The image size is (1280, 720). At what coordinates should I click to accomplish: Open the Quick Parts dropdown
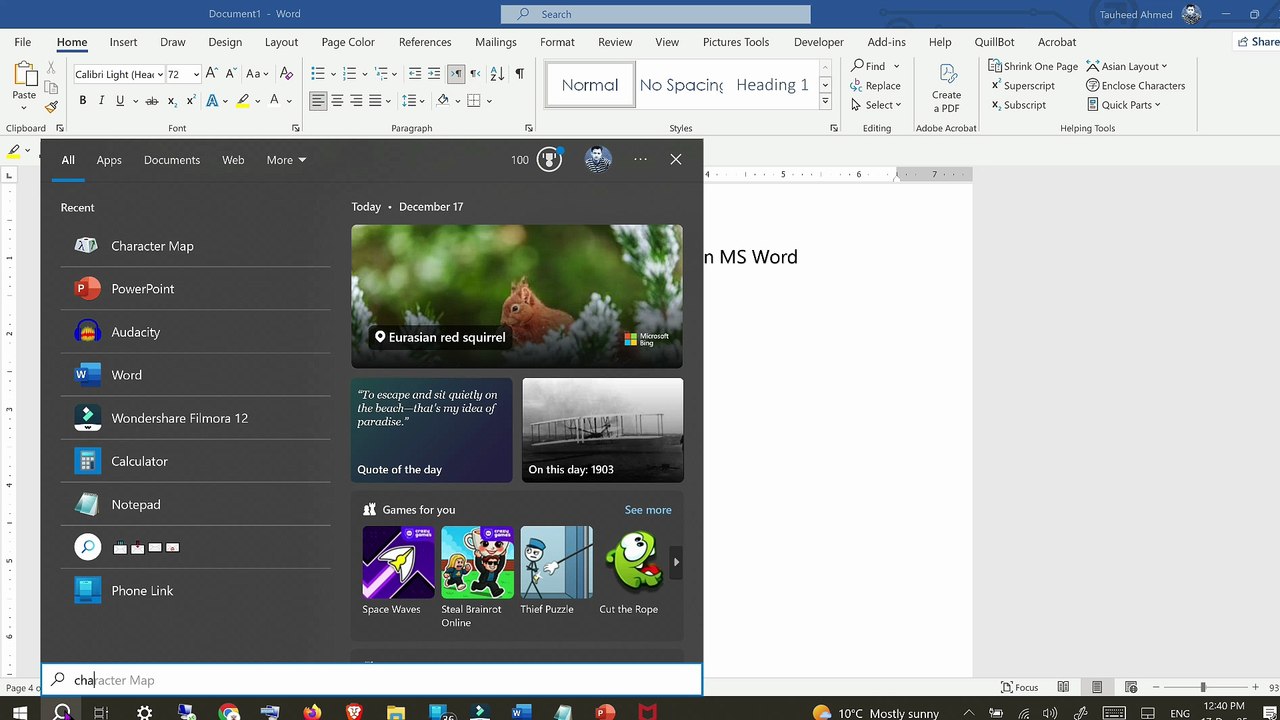1123,105
